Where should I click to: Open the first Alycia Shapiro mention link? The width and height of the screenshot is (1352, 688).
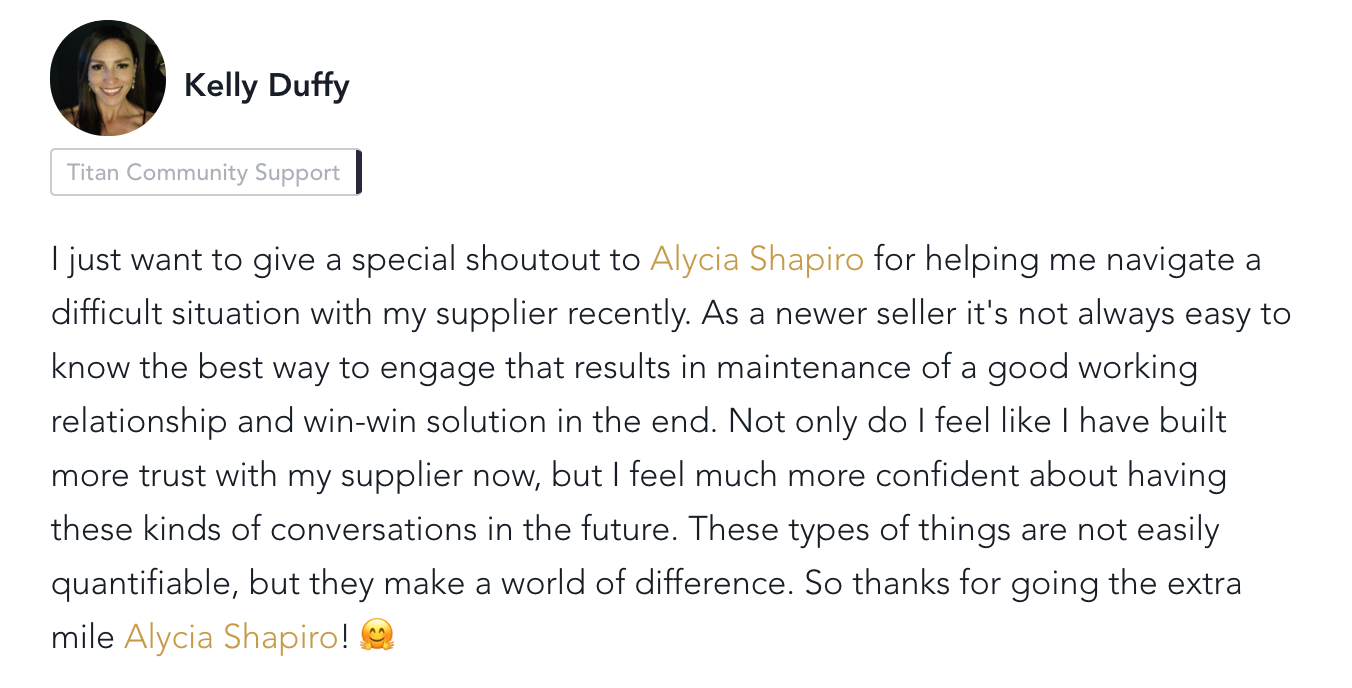pos(757,260)
